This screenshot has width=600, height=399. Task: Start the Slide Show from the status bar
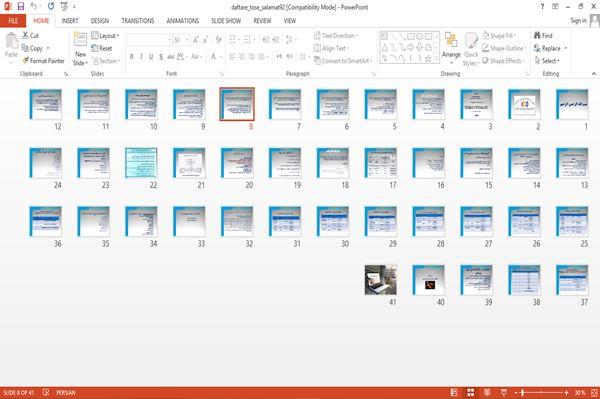(504, 392)
